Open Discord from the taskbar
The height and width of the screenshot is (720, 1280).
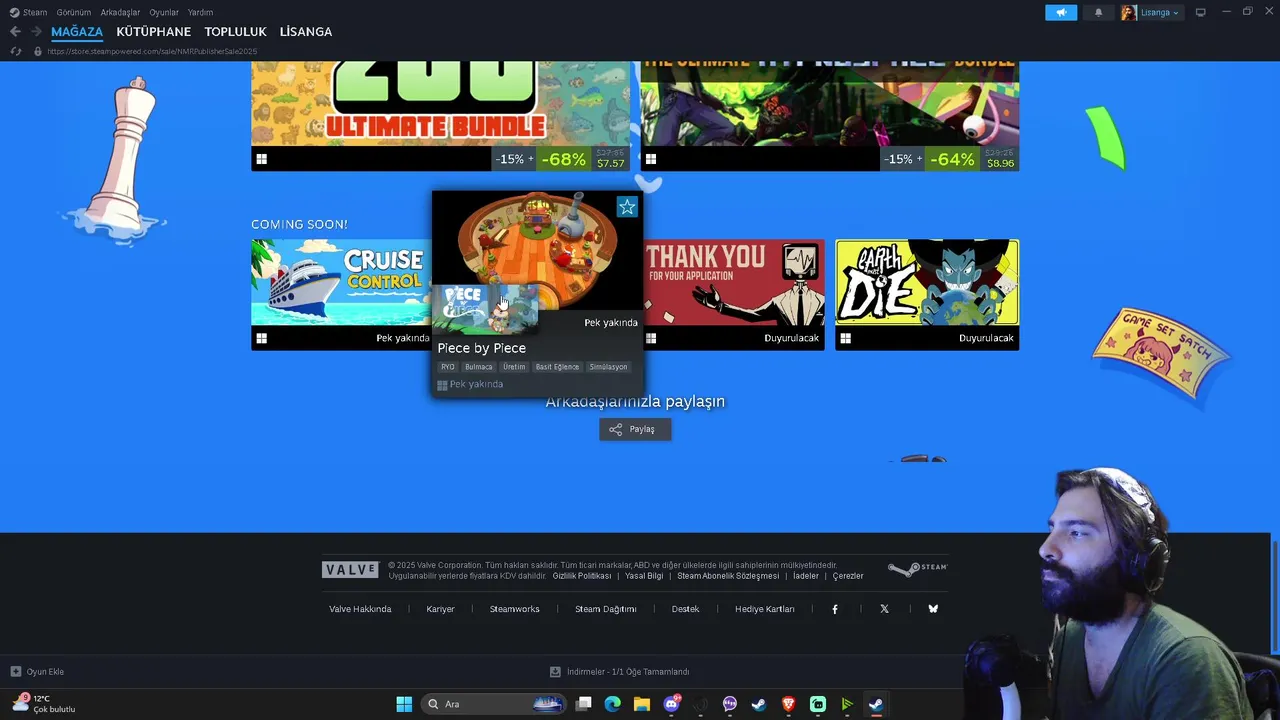tap(672, 704)
